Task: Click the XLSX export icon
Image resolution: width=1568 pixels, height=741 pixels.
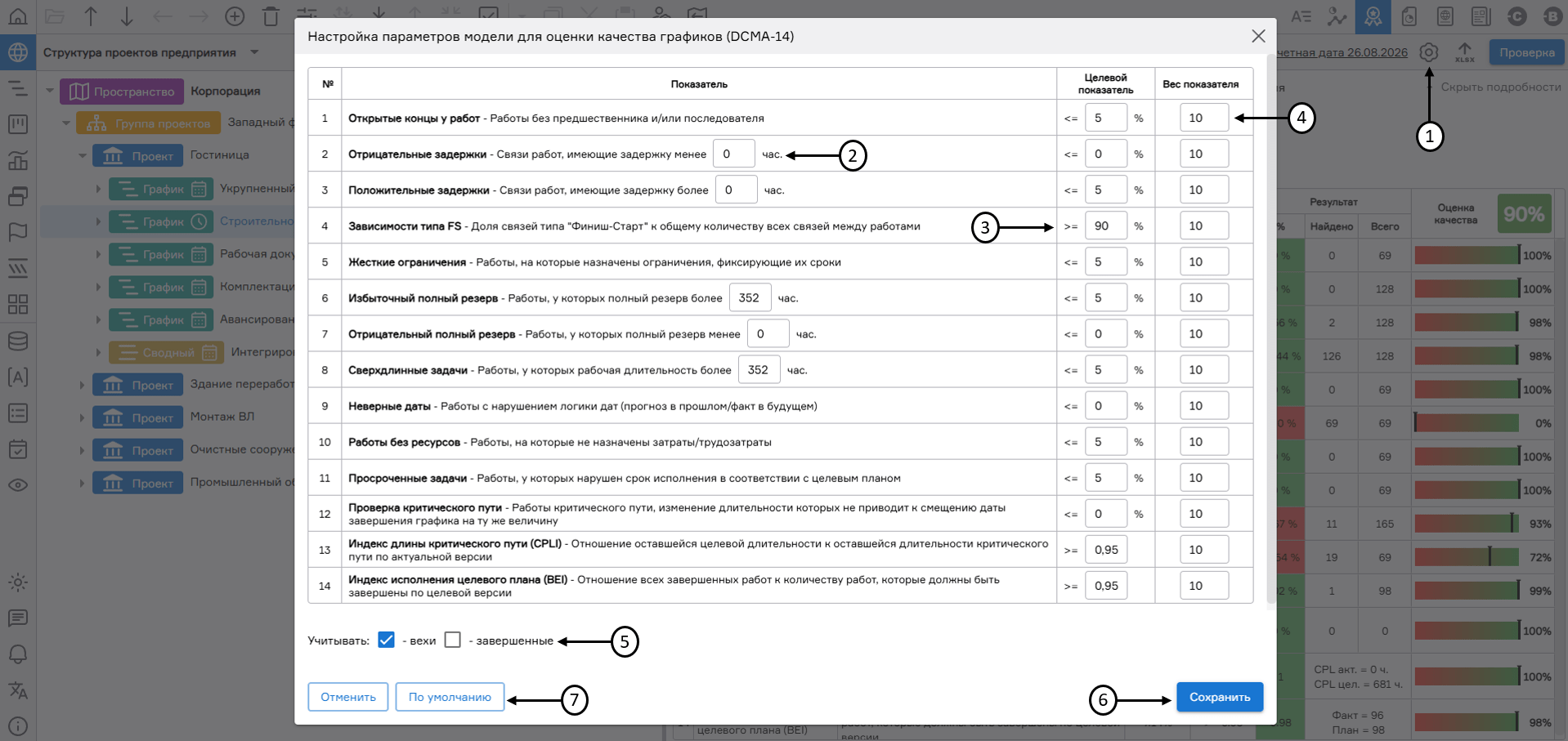Action: [1465, 52]
